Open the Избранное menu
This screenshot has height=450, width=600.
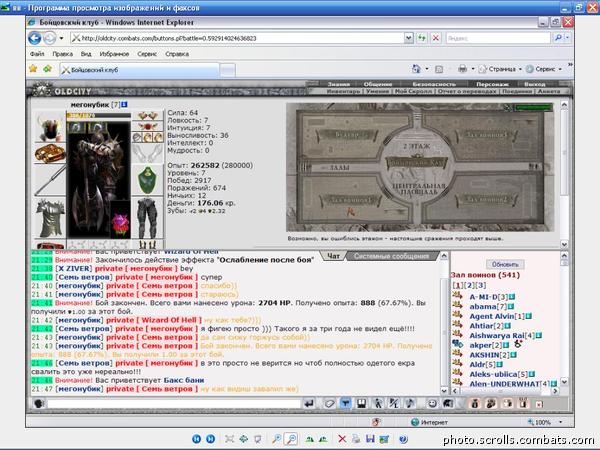(x=114, y=54)
